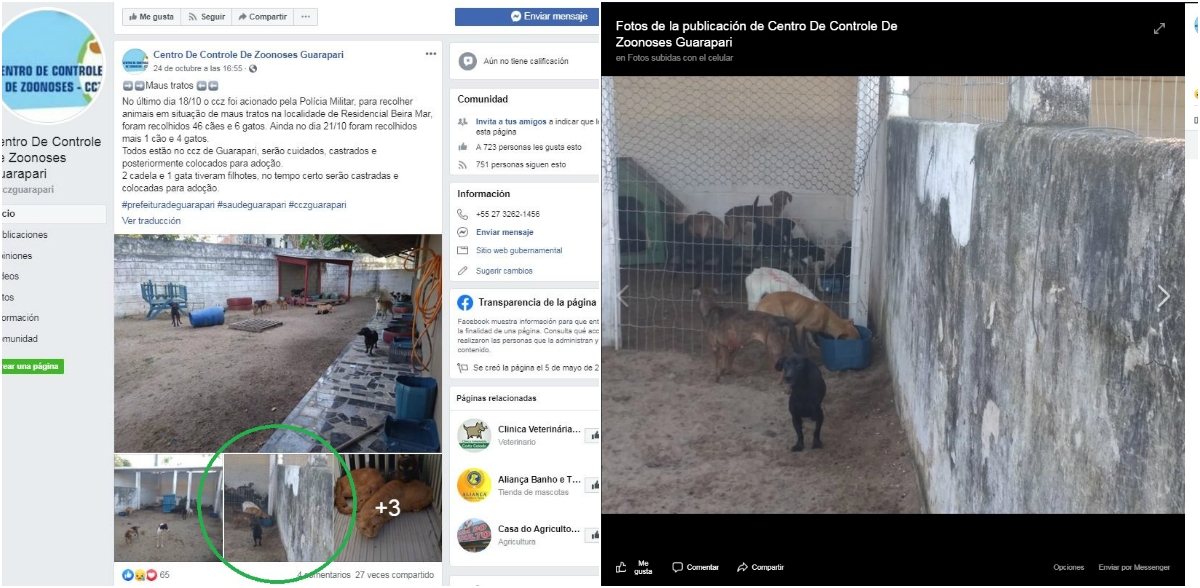Open the post options three-dot menu
Screen dimensions: 1200x588
[x=431, y=54]
